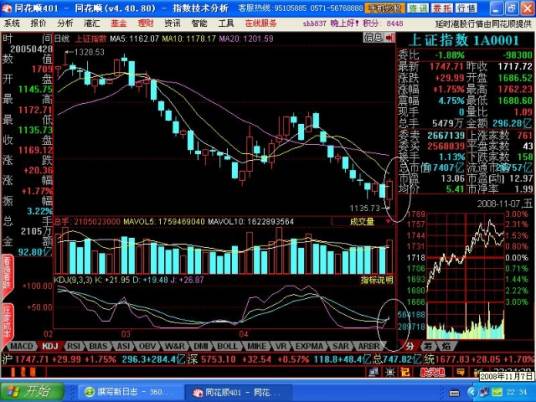The width and height of the screenshot is (536, 402).
Task: Click the orange message icon in status bar
Action: (x=460, y=372)
